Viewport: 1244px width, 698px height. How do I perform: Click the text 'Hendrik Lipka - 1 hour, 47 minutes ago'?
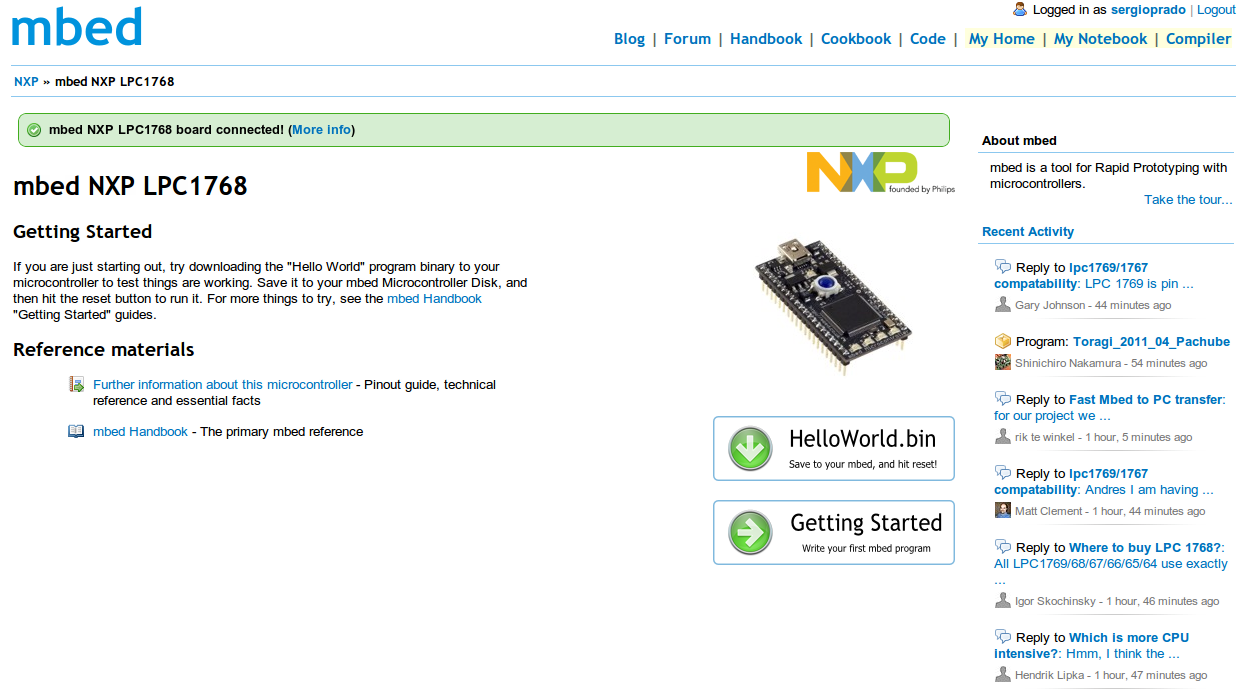pos(1111,675)
